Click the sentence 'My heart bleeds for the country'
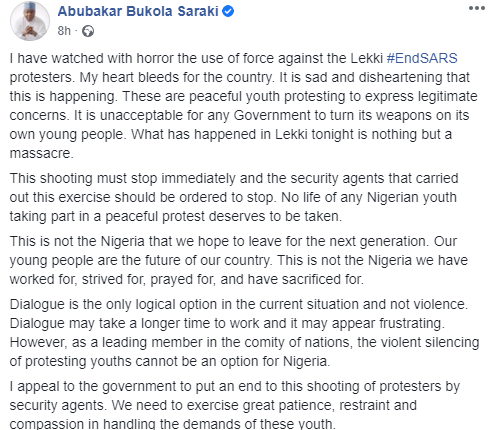The image size is (491, 430). pos(177,78)
